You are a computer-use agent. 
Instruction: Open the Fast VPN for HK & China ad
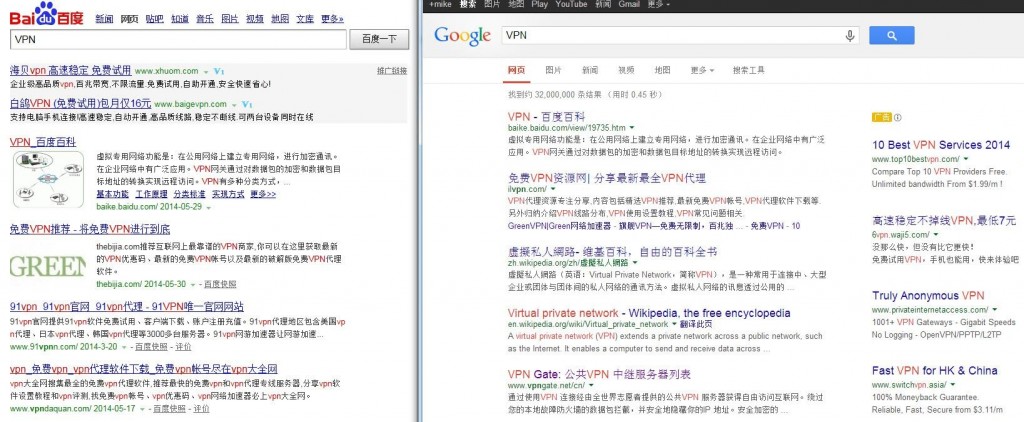coord(935,370)
